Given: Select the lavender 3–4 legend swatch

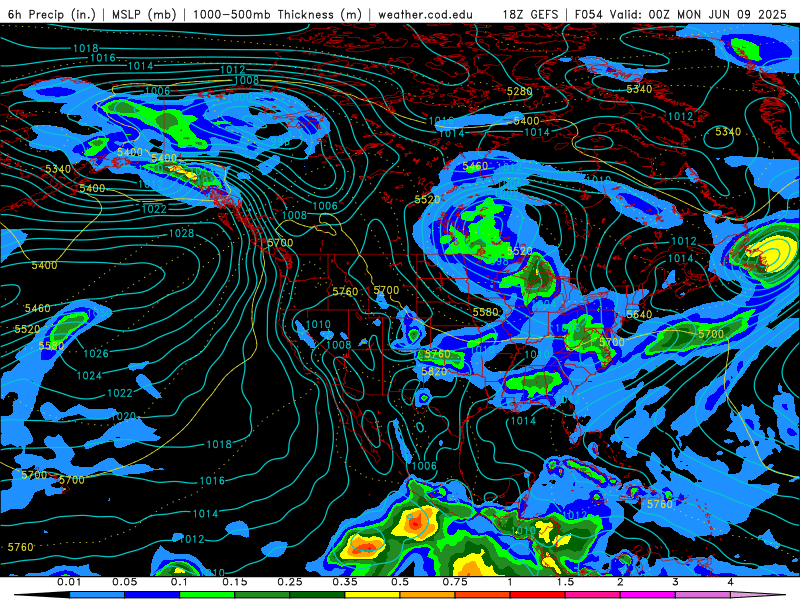Looking at the screenshot, I should [x=703, y=595].
